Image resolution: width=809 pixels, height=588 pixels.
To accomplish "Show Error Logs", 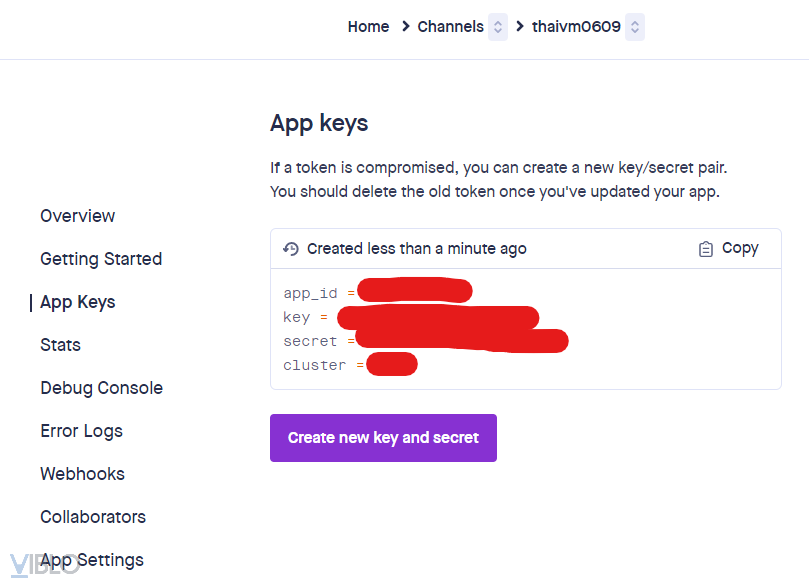I will tap(81, 431).
